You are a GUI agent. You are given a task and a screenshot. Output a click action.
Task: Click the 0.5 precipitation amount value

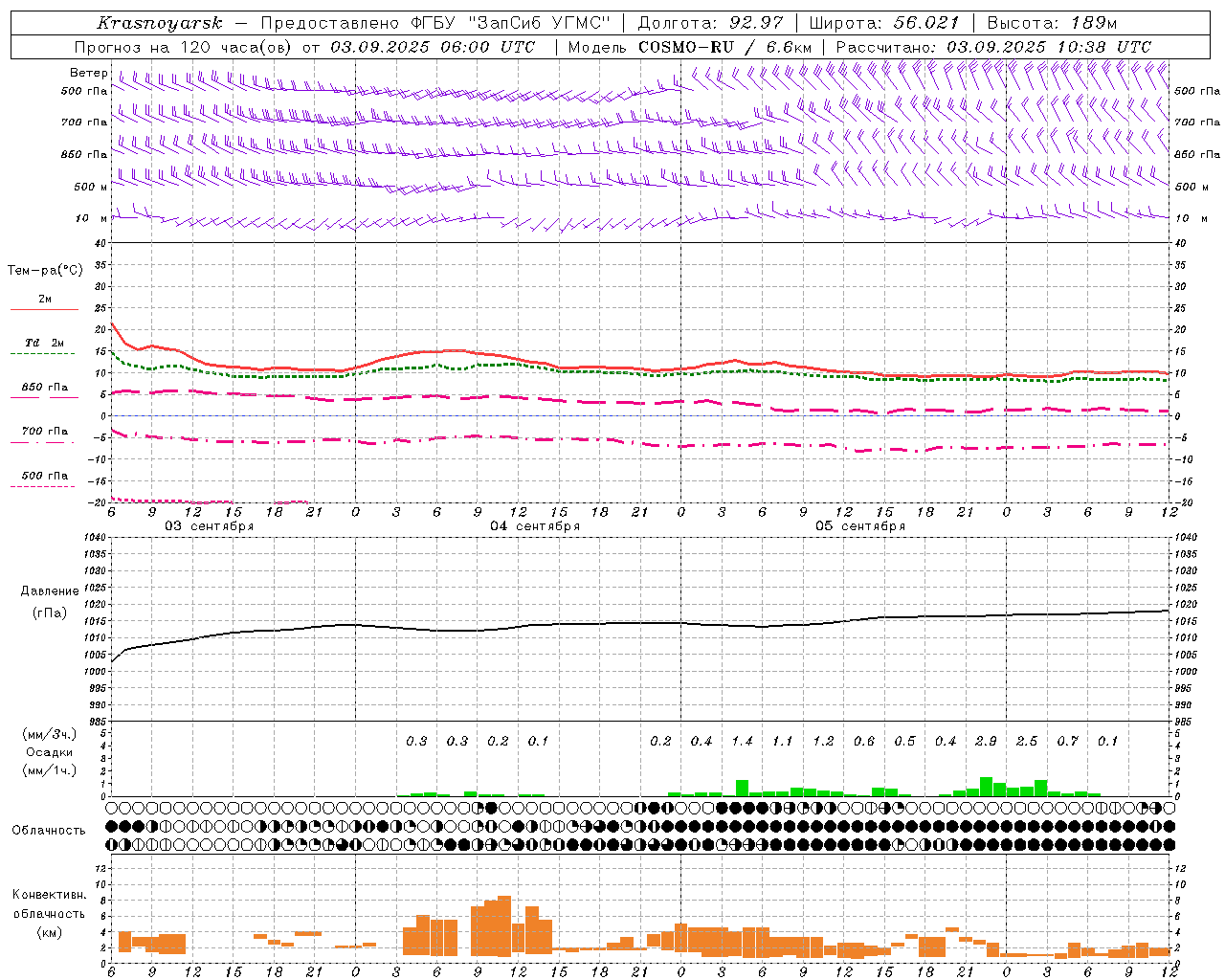click(x=905, y=741)
